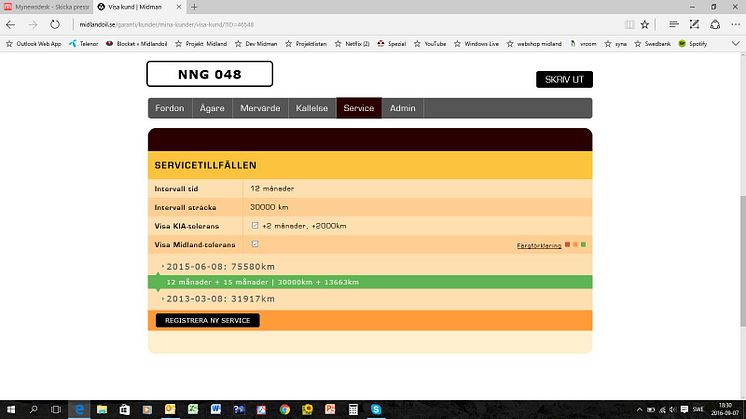Open the YouTube bookmark
Image resolution: width=746 pixels, height=419 pixels.
tap(430, 44)
